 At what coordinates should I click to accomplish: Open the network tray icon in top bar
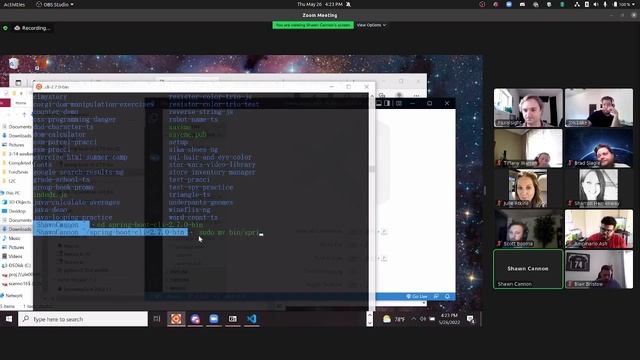(576, 4)
